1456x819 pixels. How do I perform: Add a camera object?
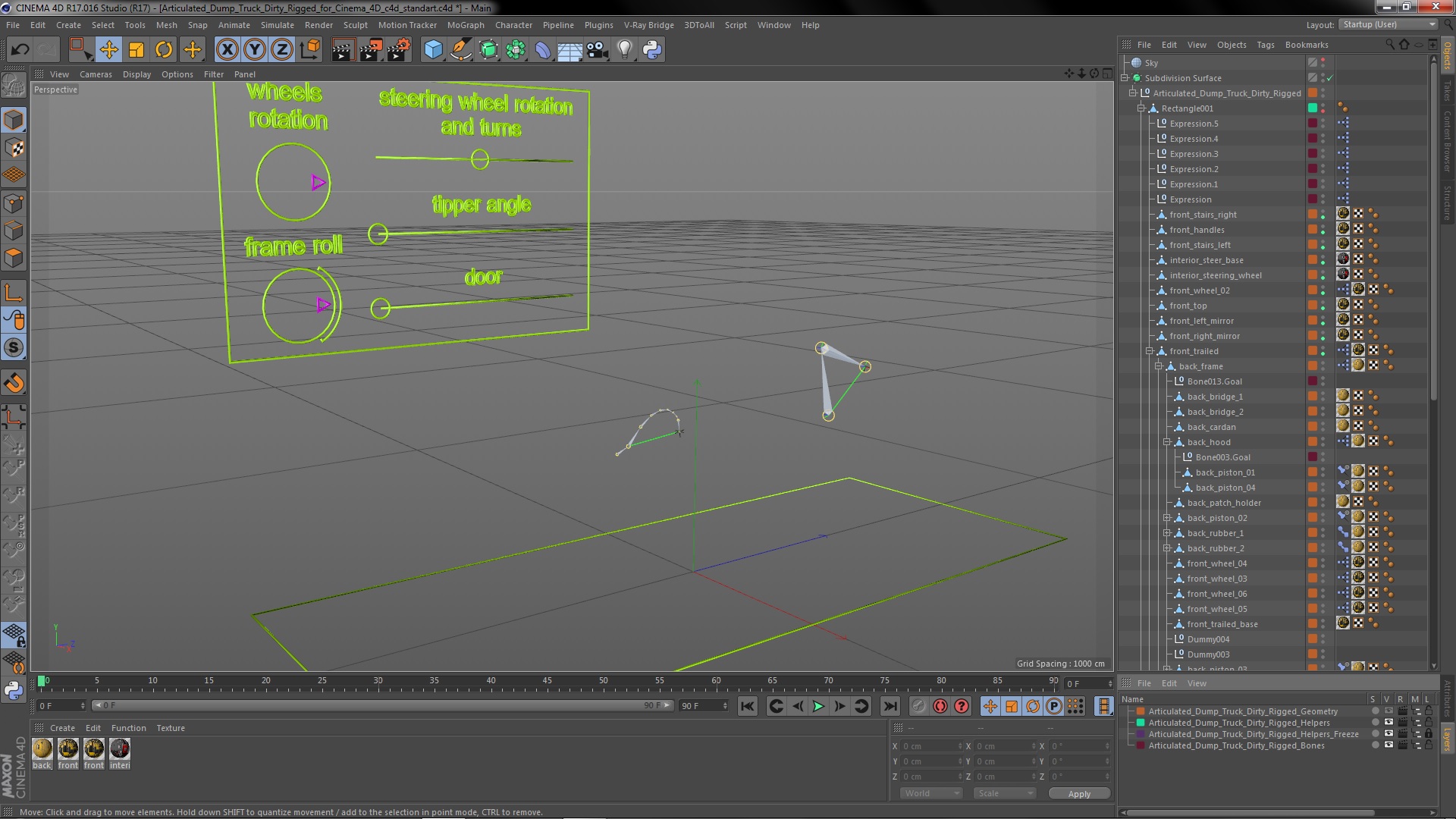click(598, 50)
